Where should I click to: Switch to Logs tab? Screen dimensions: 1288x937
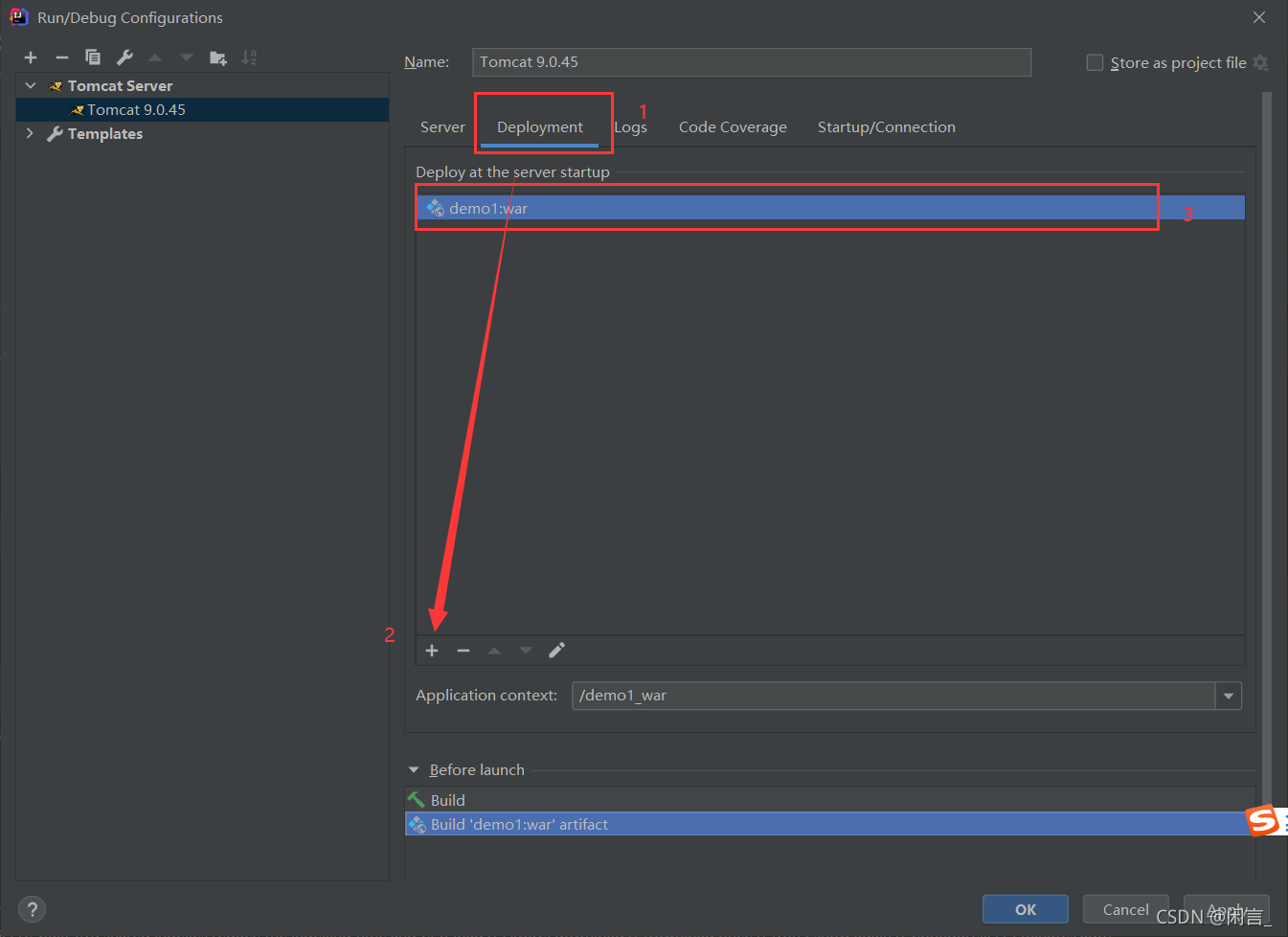coord(630,126)
